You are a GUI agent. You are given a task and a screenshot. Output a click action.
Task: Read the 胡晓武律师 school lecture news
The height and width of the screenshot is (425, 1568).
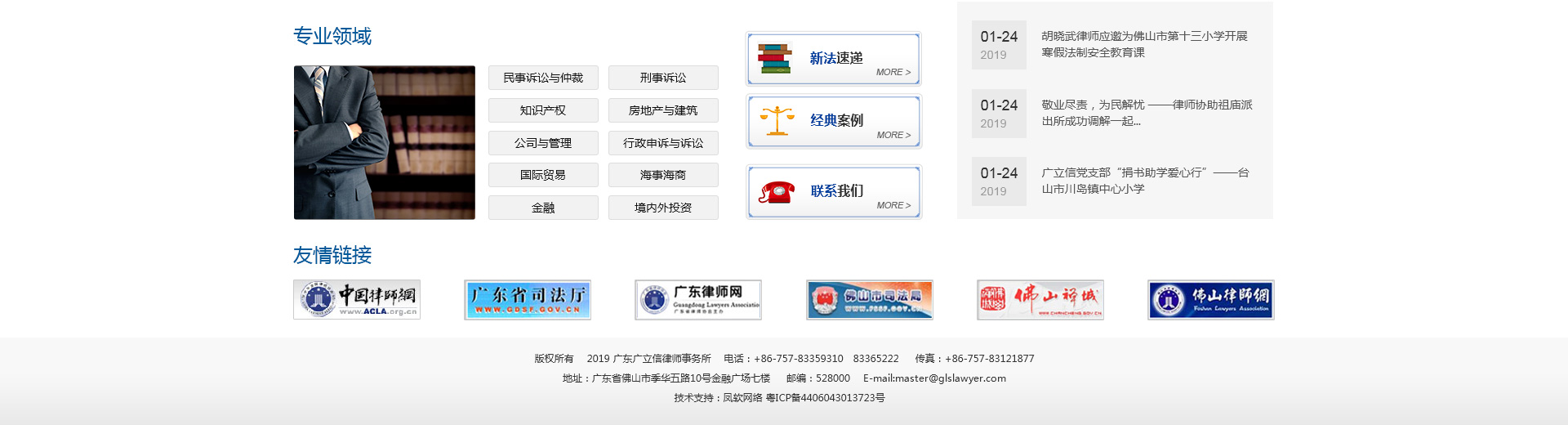[x=1143, y=44]
